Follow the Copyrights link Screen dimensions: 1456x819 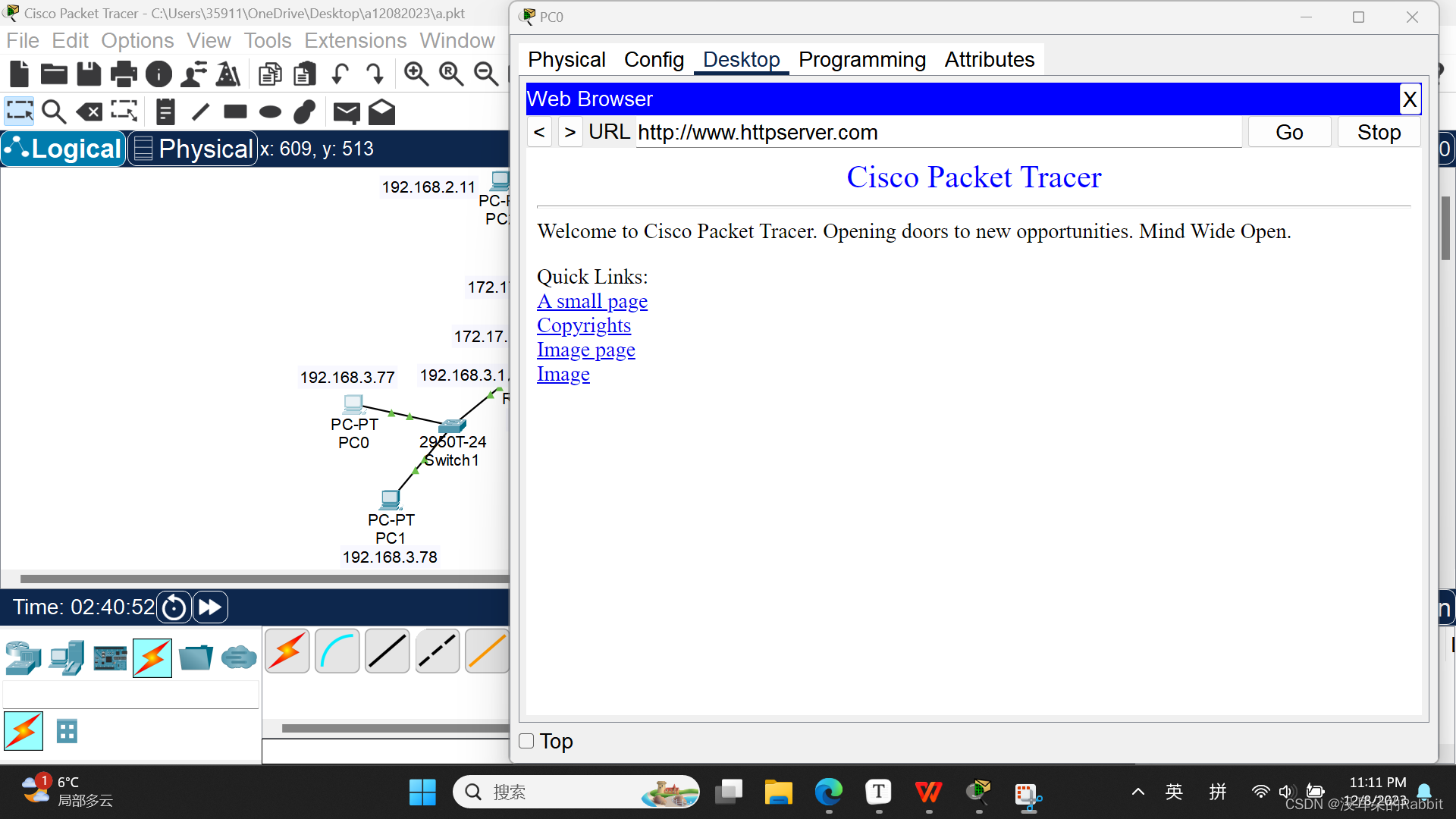(x=584, y=325)
